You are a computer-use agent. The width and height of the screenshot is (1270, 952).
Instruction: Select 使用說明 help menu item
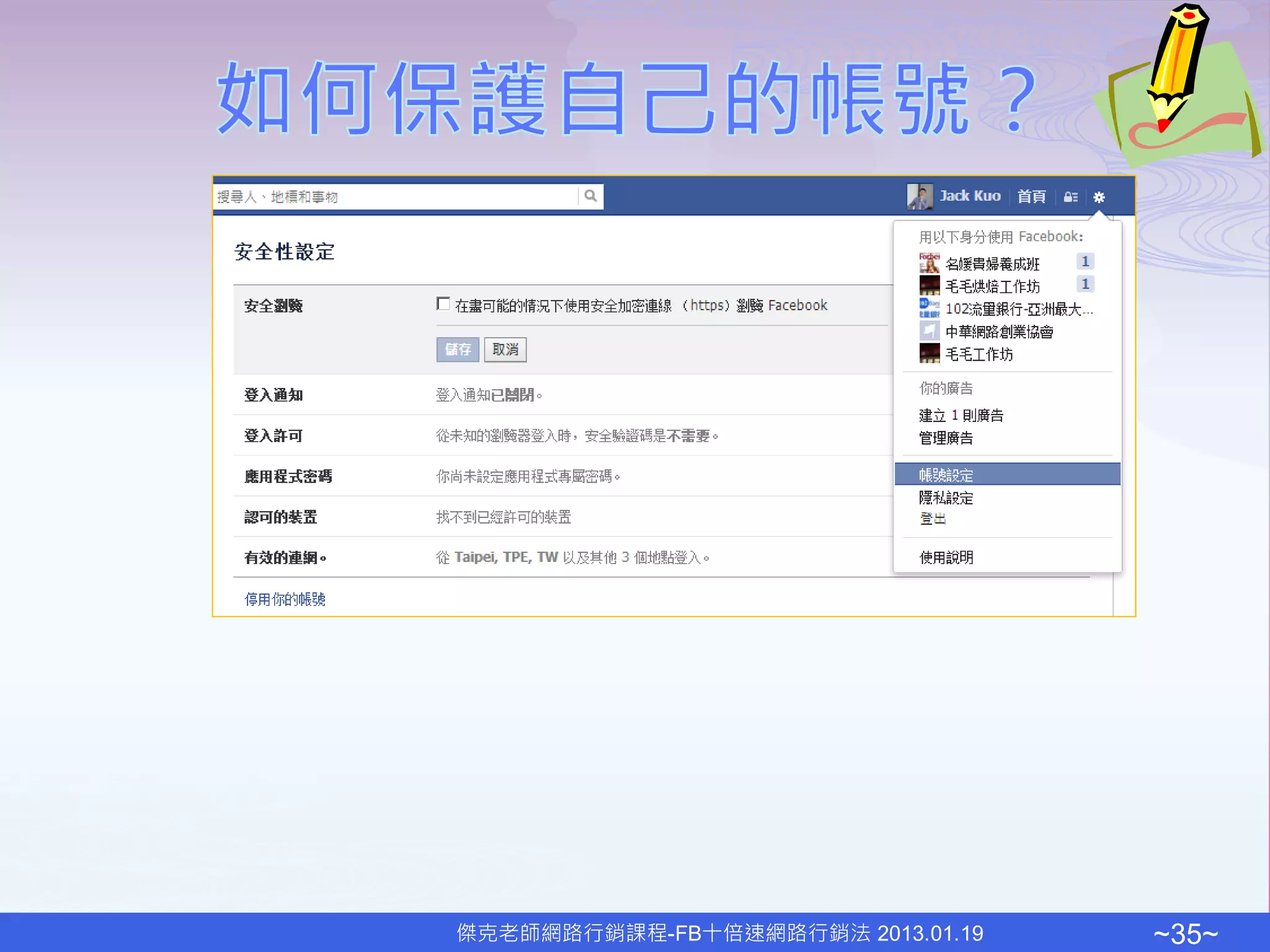pos(946,557)
